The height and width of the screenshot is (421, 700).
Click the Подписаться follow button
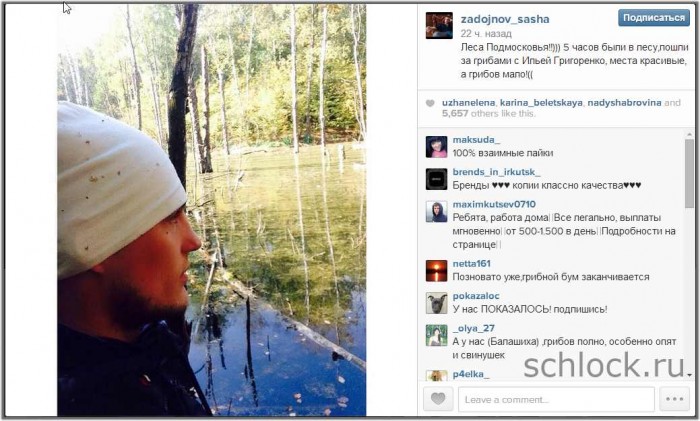(x=654, y=18)
